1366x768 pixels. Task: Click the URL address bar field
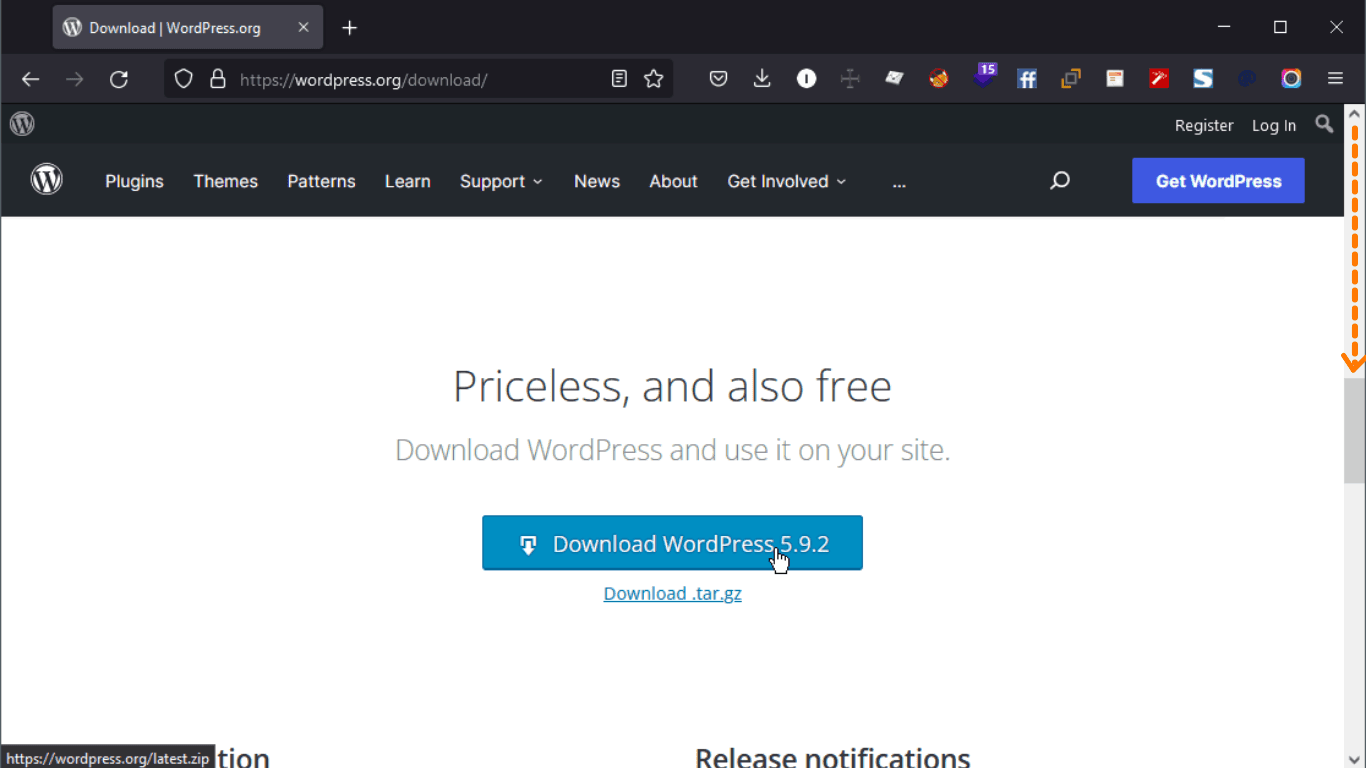(420, 79)
